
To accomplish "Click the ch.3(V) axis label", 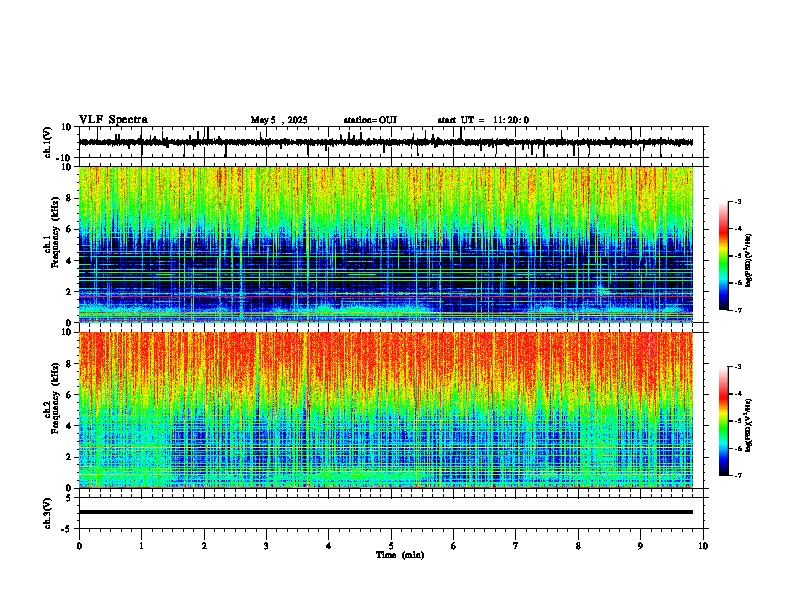I will point(48,513).
